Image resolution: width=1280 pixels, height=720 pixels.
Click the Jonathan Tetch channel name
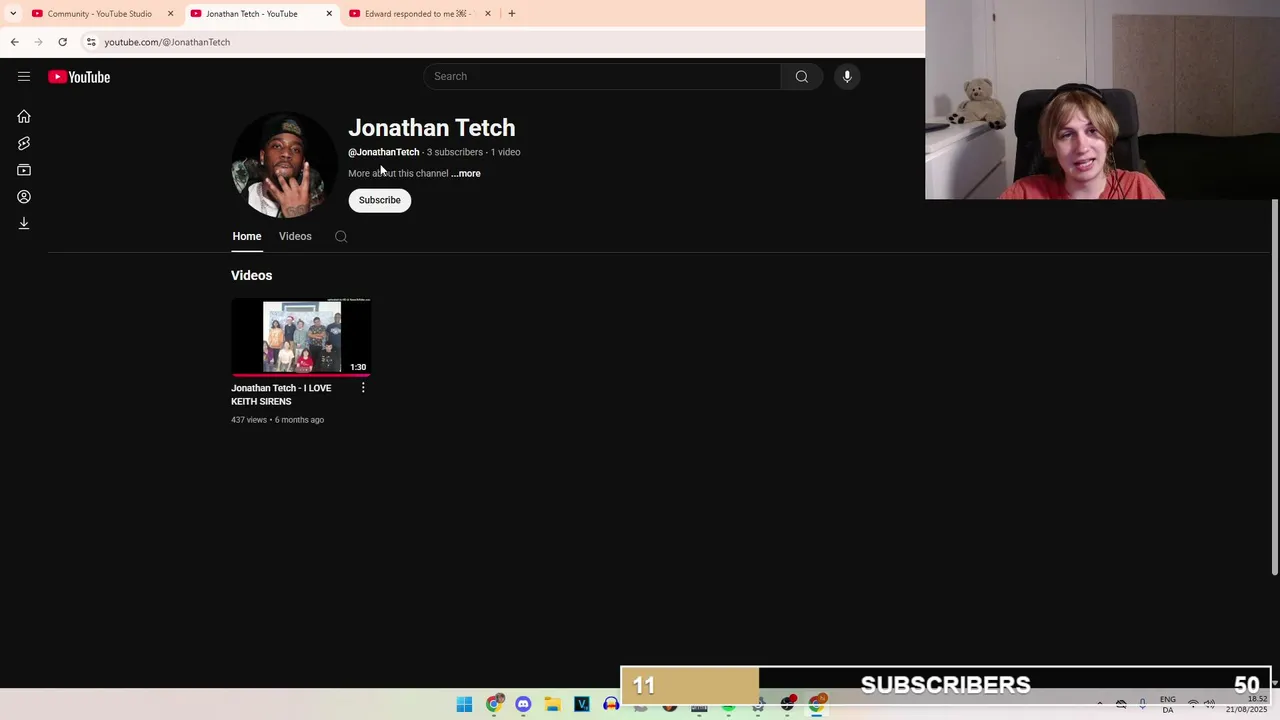point(432,128)
